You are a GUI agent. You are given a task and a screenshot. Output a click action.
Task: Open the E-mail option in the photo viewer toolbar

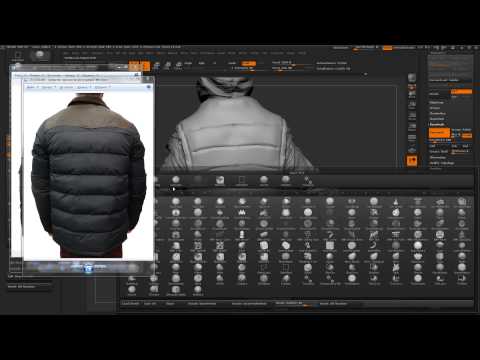[67, 87]
